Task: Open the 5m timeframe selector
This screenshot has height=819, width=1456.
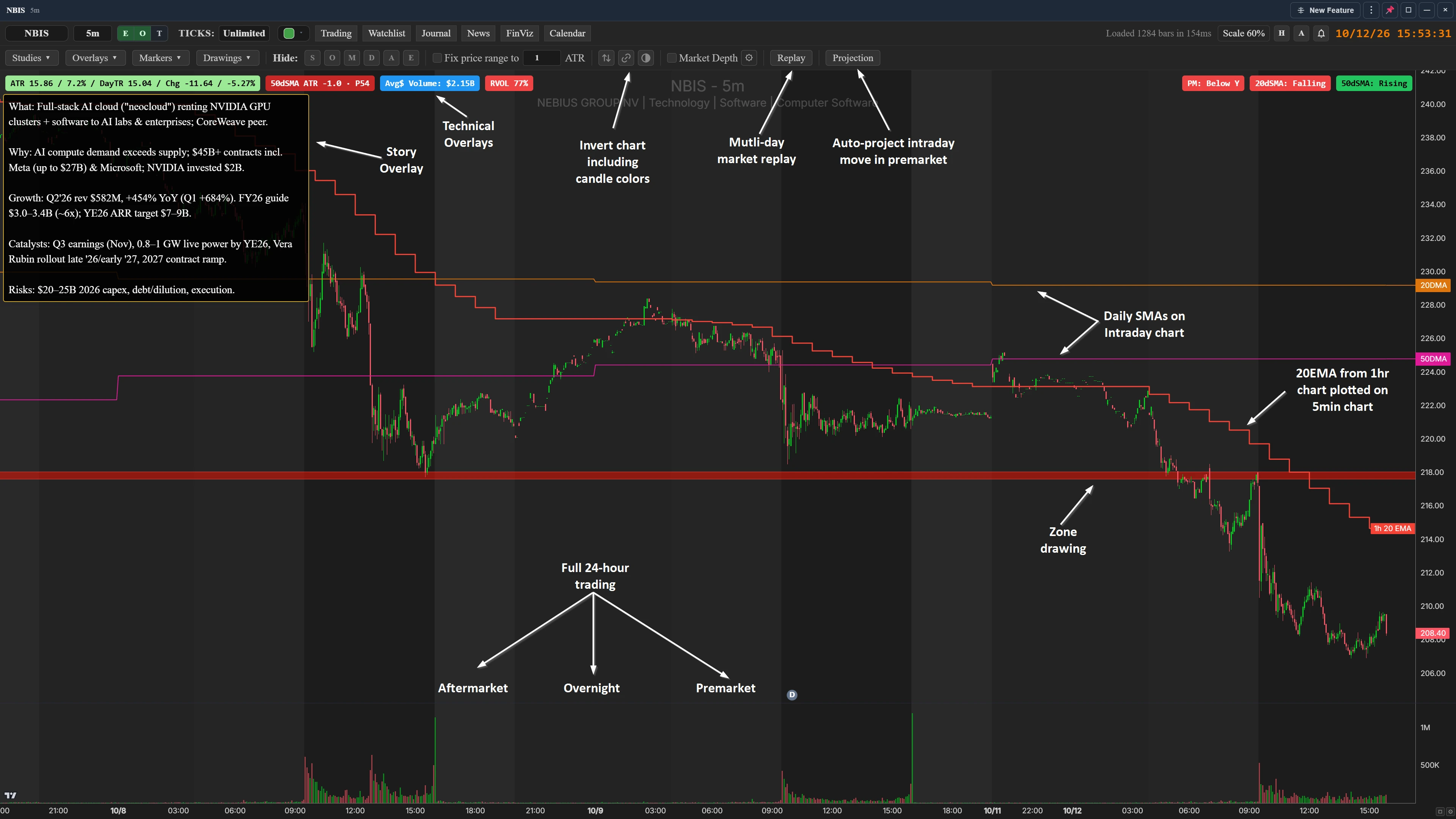Action: pyautogui.click(x=93, y=33)
